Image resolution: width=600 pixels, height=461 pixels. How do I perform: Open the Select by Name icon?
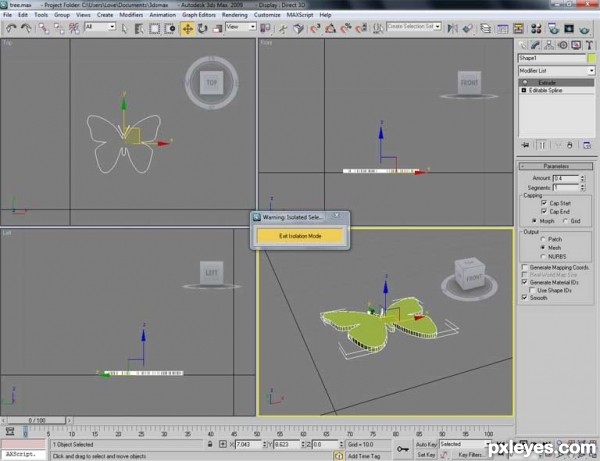coord(139,29)
